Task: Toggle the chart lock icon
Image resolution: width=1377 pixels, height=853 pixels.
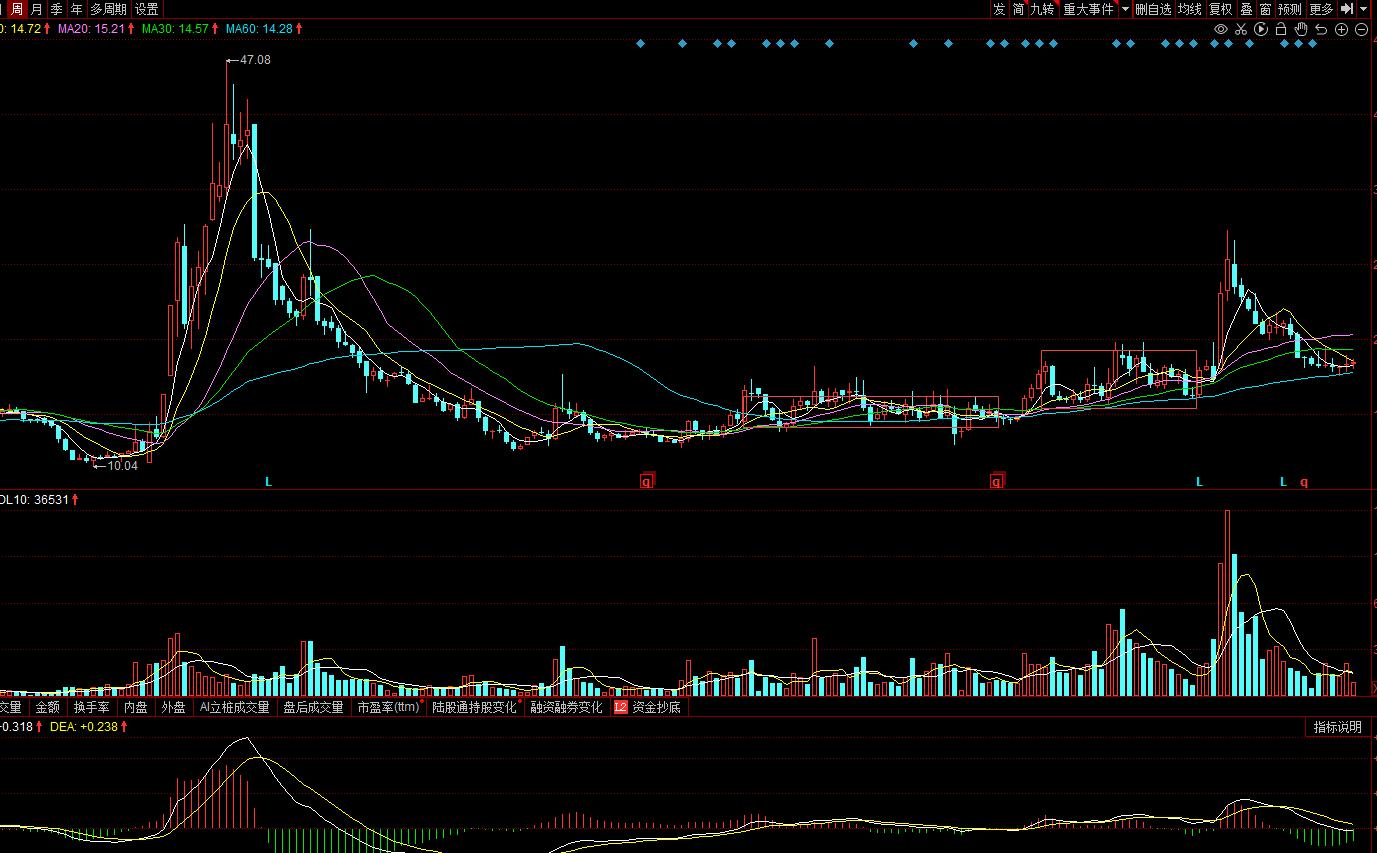Action: click(x=1281, y=30)
